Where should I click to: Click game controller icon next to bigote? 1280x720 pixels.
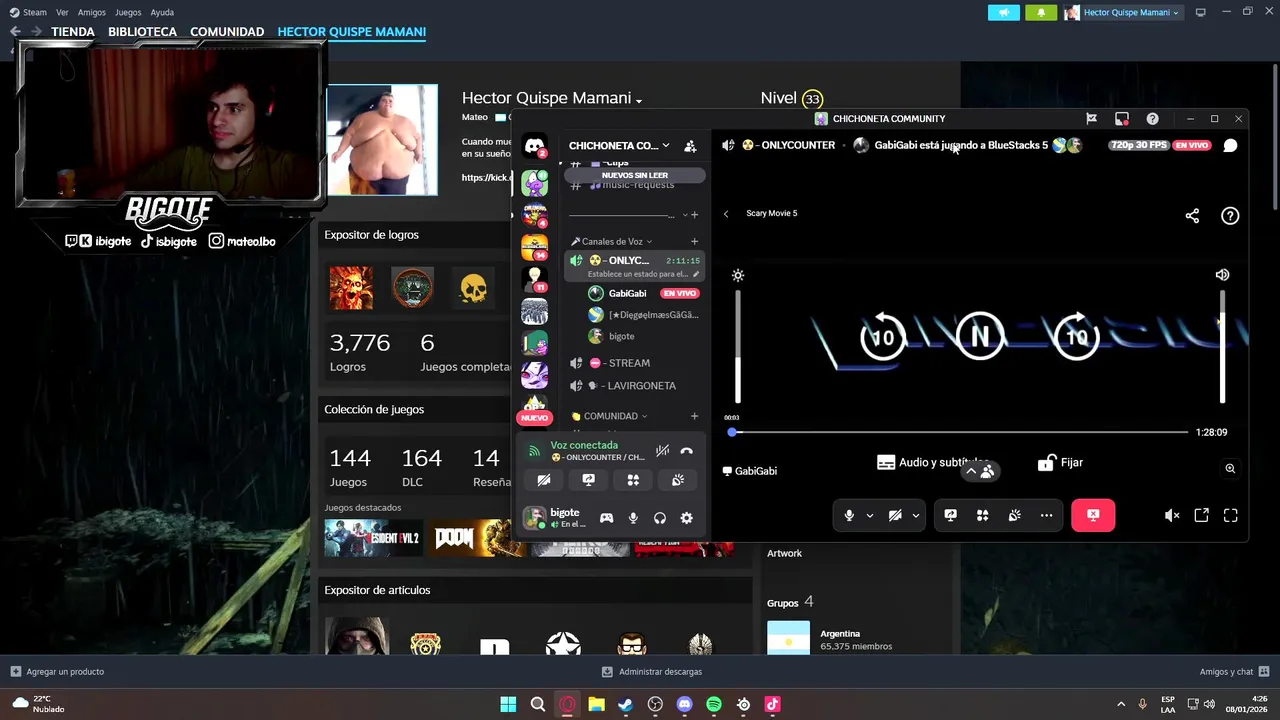point(606,518)
